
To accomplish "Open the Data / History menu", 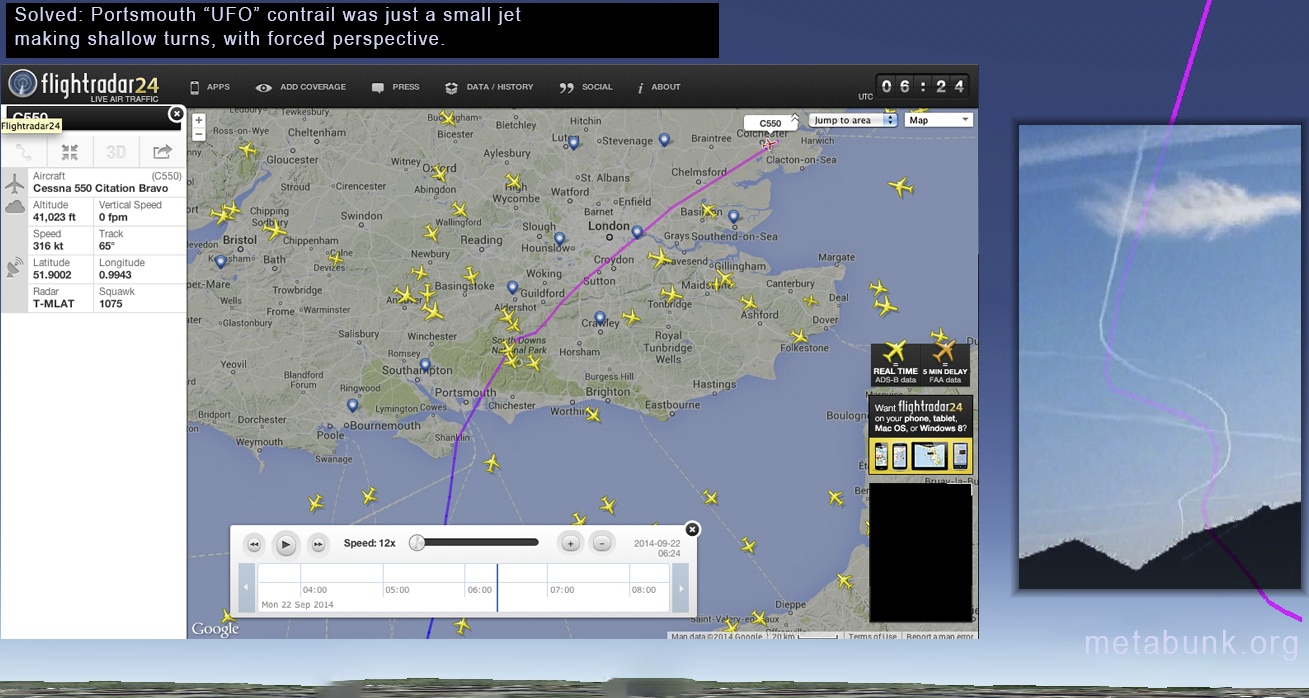I will click(489, 87).
